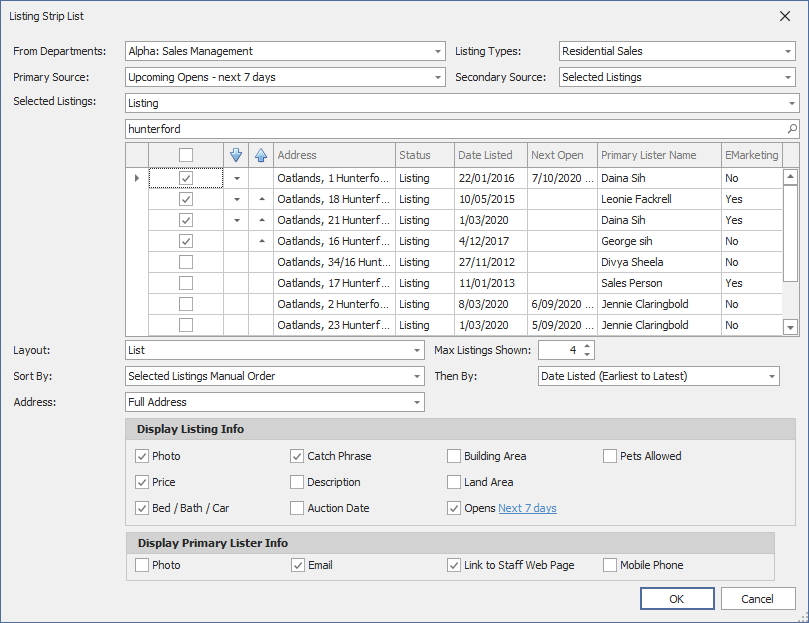Open the From Departments dropdown

(x=438, y=51)
